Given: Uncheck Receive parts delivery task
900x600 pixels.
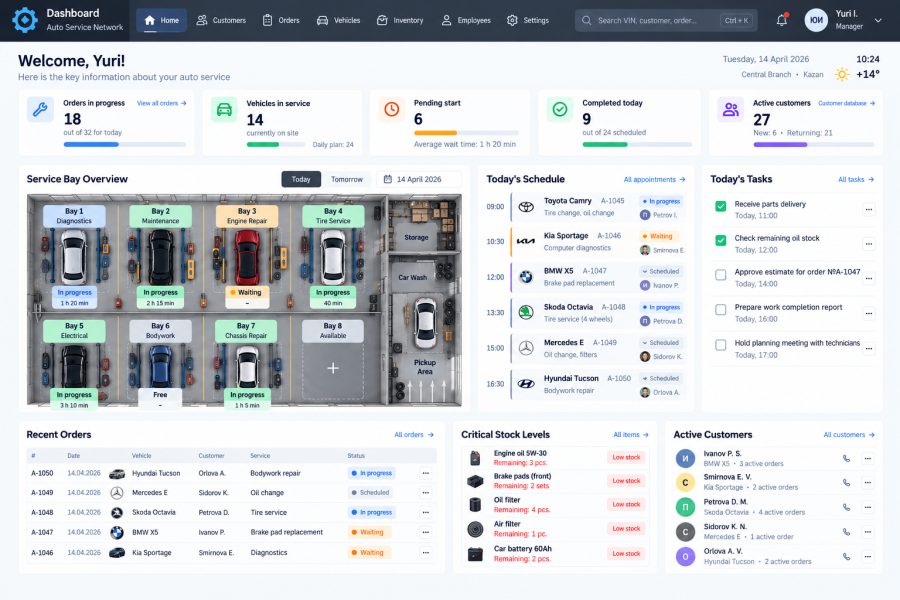Looking at the screenshot, I should [x=721, y=206].
